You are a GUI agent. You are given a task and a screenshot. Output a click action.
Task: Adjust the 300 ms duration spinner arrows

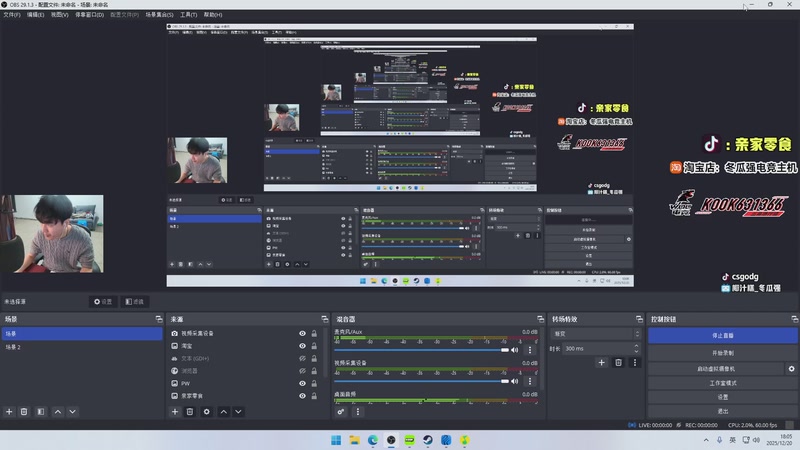tap(636, 348)
